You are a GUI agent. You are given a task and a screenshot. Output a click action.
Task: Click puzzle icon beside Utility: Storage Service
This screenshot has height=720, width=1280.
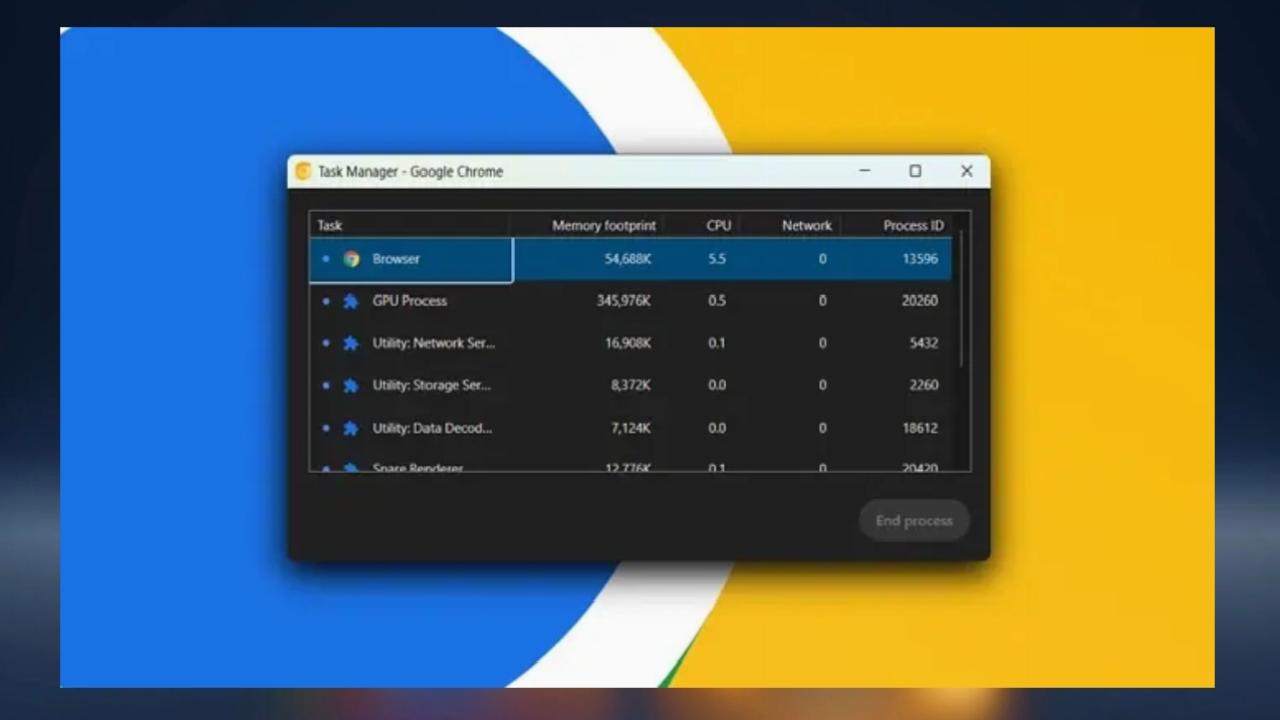[351, 385]
